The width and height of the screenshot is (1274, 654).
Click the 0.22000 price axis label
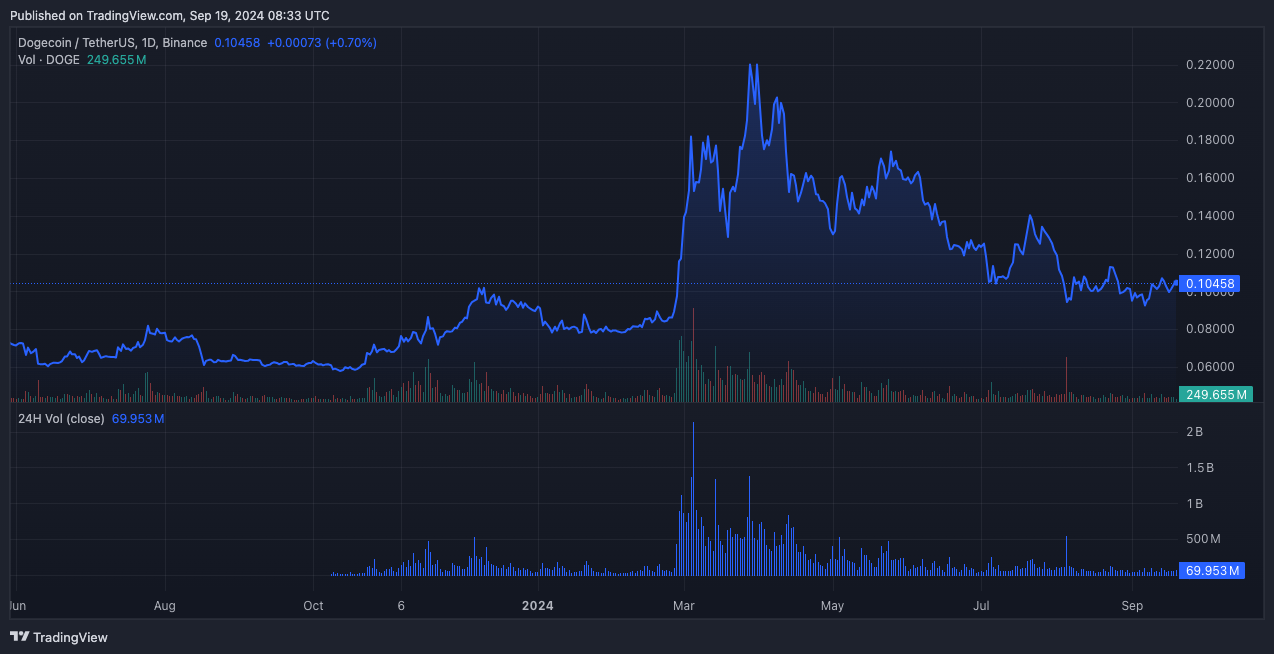[1210, 65]
